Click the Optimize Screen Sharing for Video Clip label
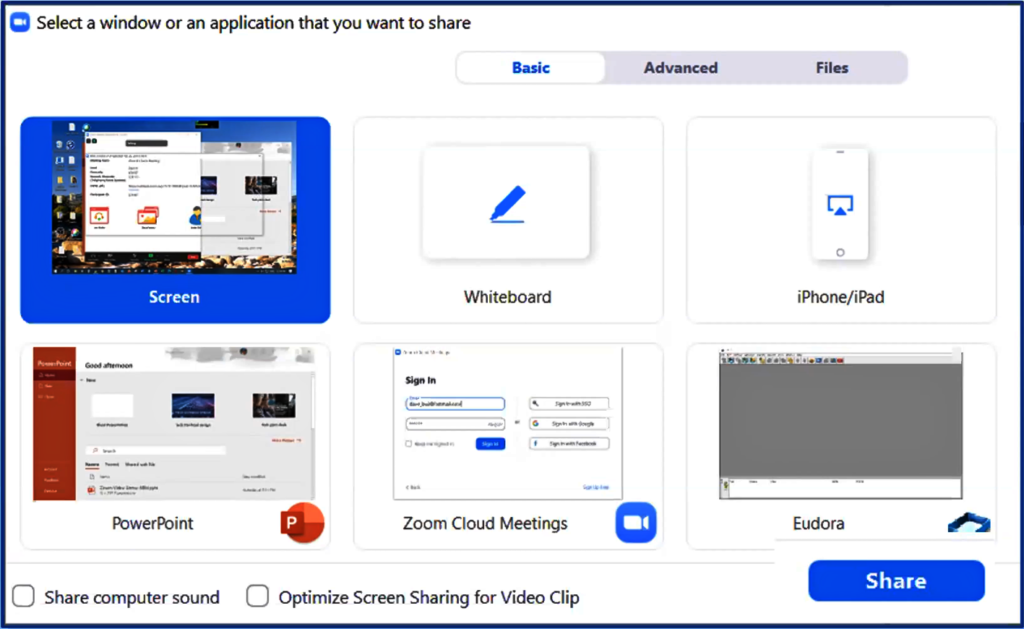The image size is (1024, 629). point(429,597)
